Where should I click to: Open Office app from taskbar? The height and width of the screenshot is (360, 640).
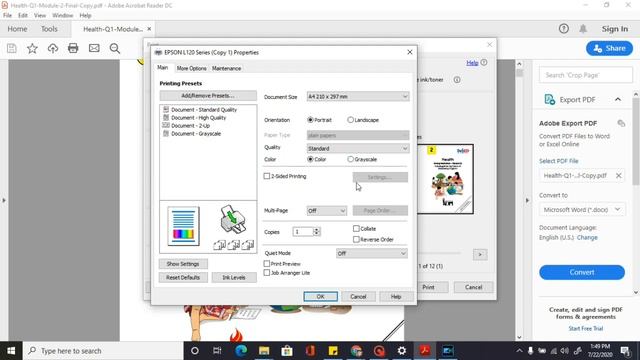[310, 351]
